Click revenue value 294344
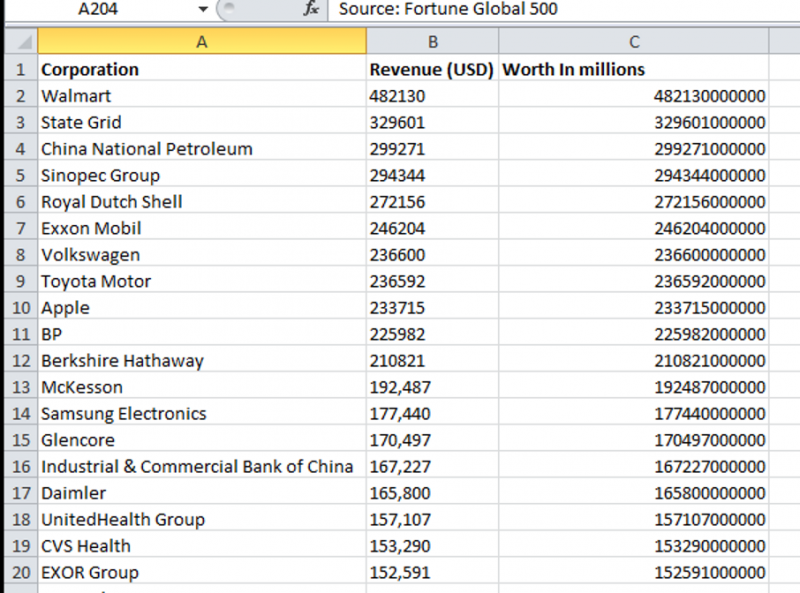Screen dimensions: 800x593 point(433,175)
